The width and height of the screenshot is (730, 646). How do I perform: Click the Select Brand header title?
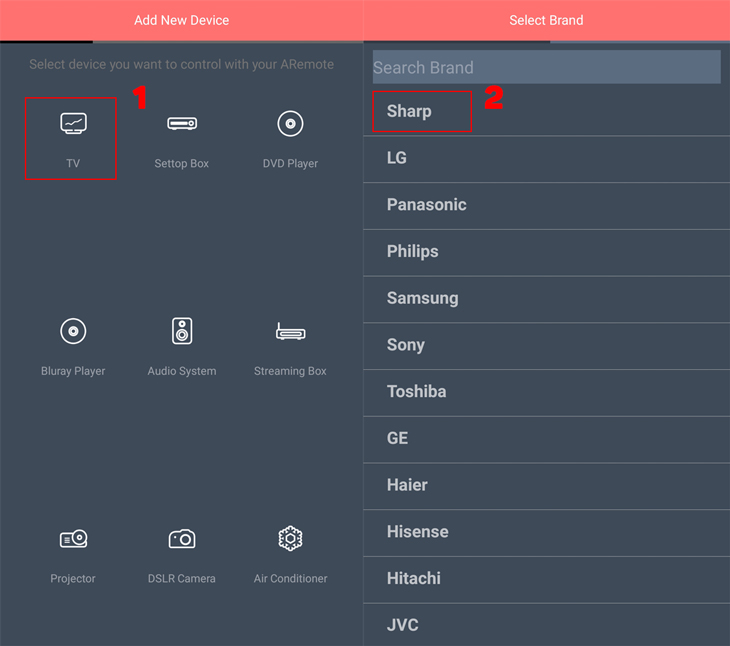point(546,20)
